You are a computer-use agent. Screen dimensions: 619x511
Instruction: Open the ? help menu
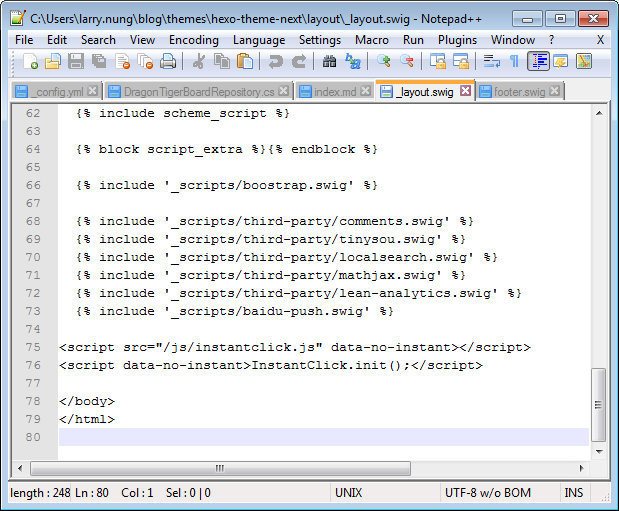click(551, 40)
